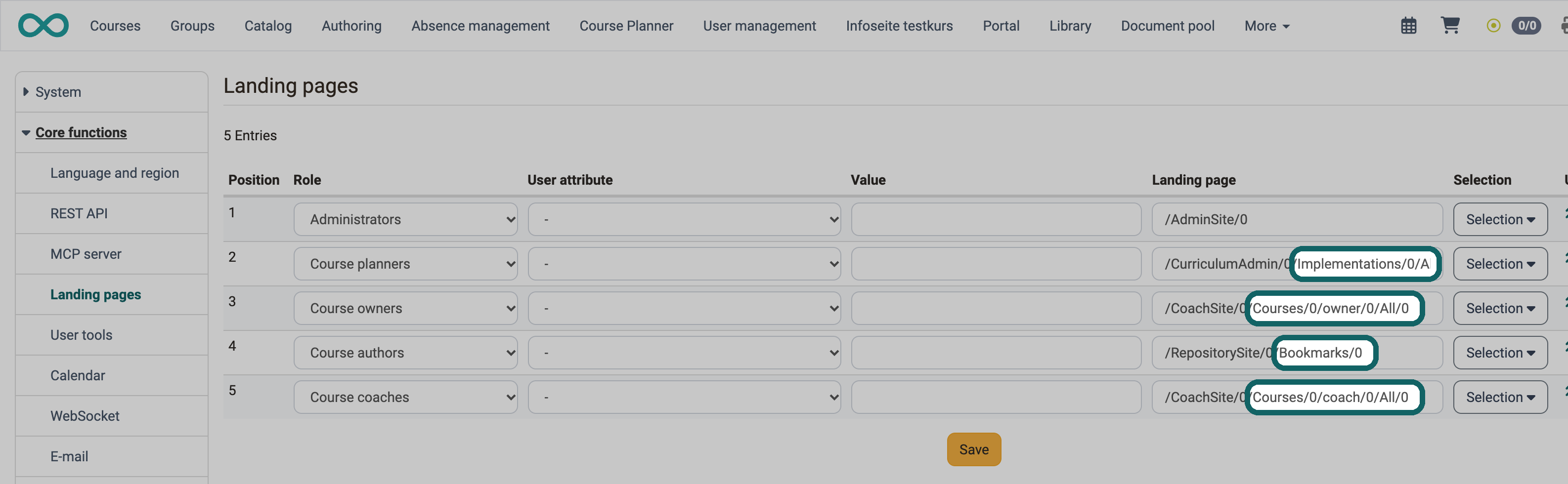
Task: Open user attribute dropdown in Course authors row
Action: [x=684, y=353]
